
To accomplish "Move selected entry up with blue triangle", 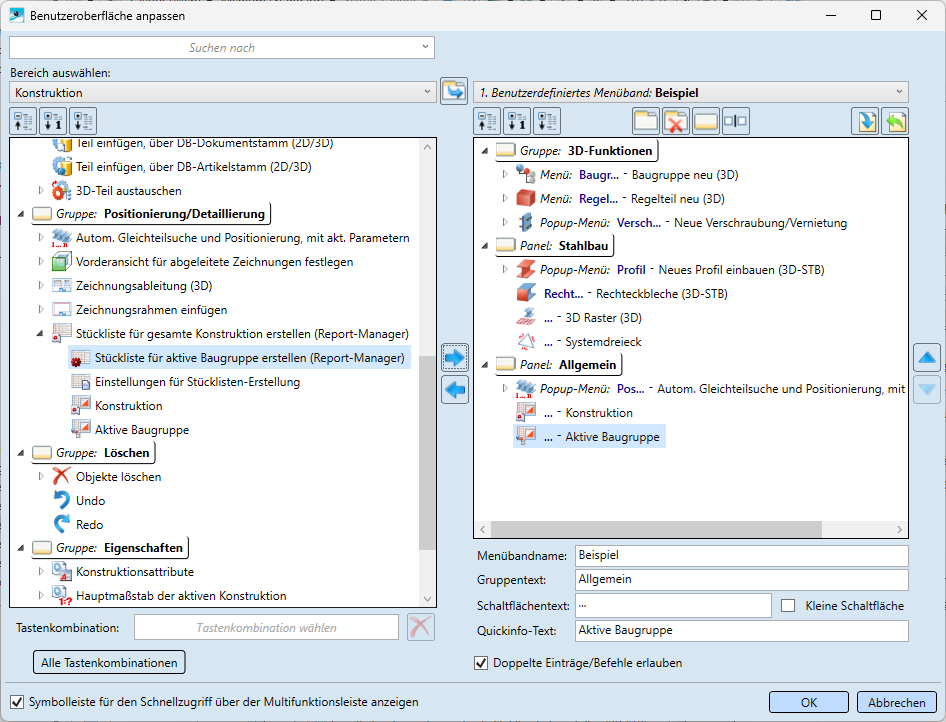I will [x=927, y=358].
